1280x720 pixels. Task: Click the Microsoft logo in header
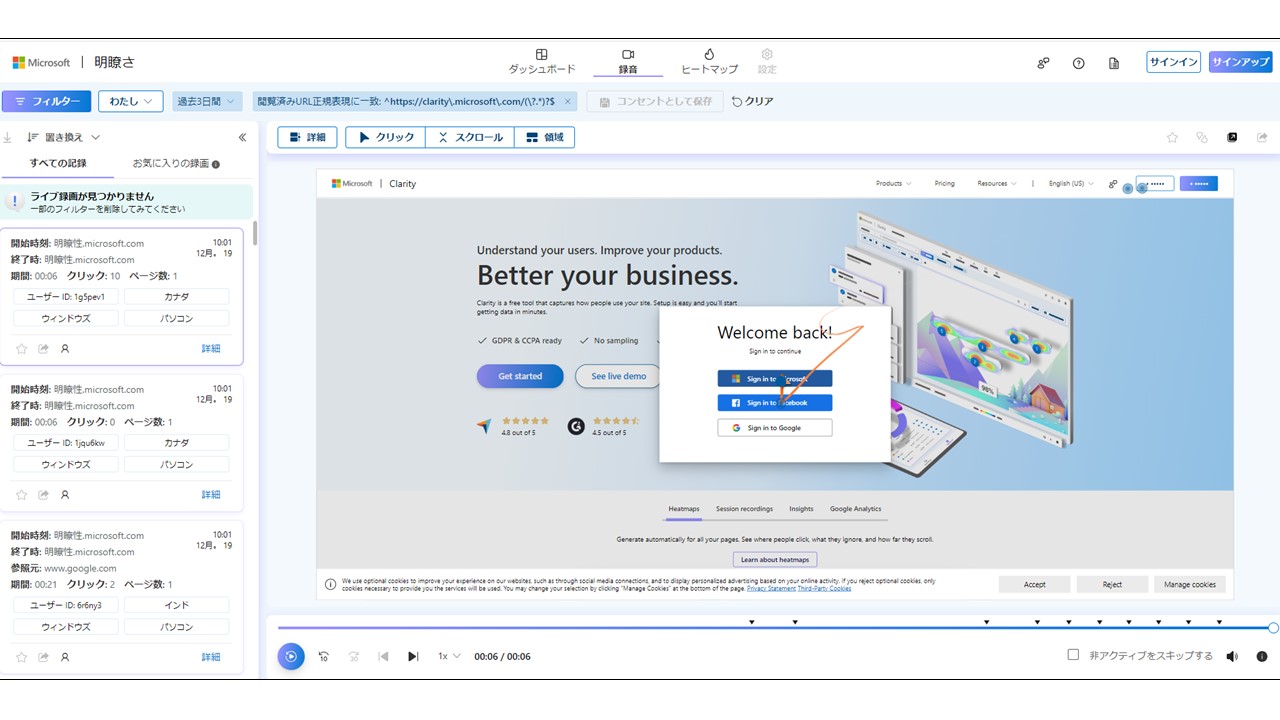(41, 62)
